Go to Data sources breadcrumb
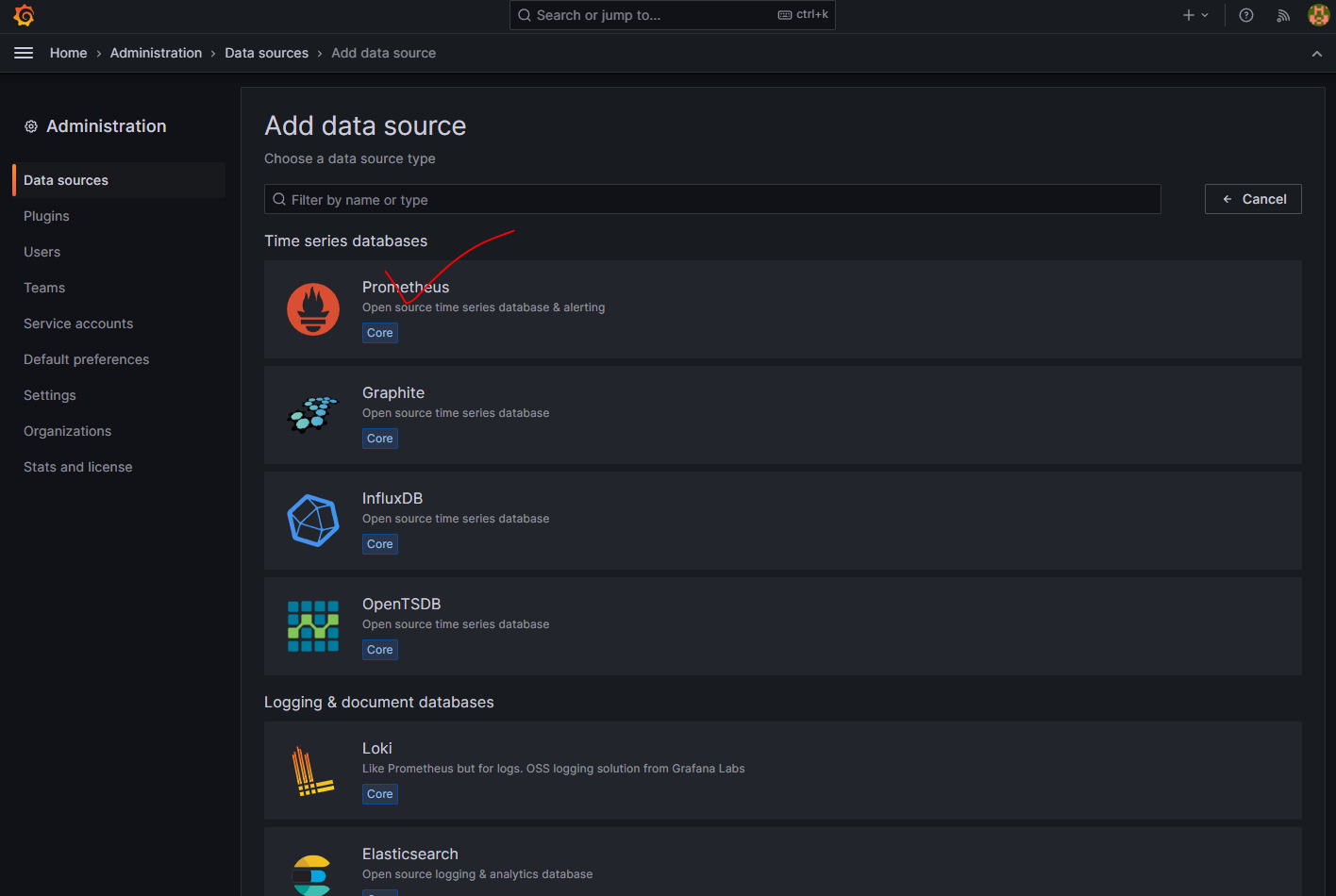 click(x=267, y=53)
